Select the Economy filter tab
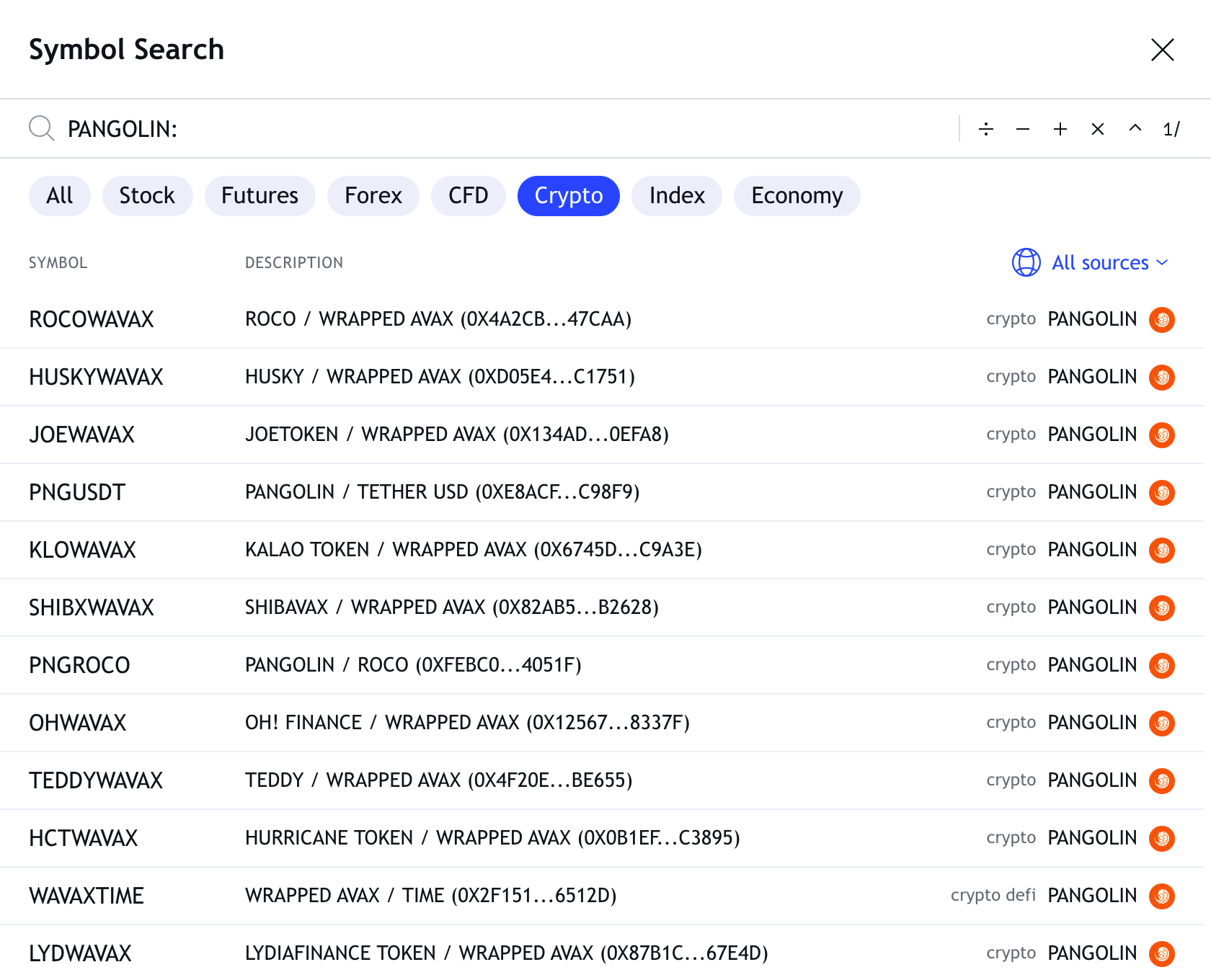This screenshot has height=980, width=1211. (x=797, y=195)
